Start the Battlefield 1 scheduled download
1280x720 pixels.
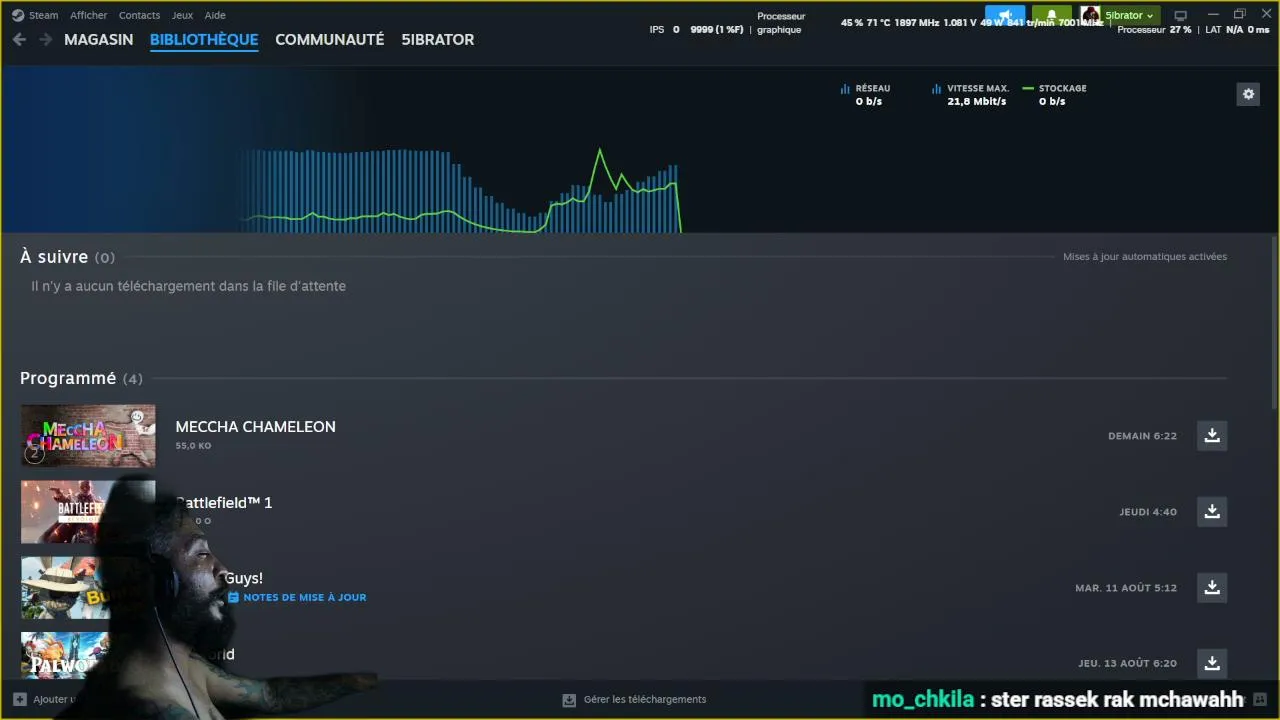(1212, 511)
